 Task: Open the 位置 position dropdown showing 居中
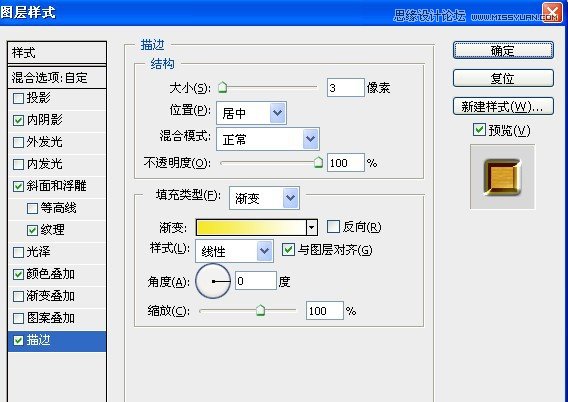pos(251,113)
